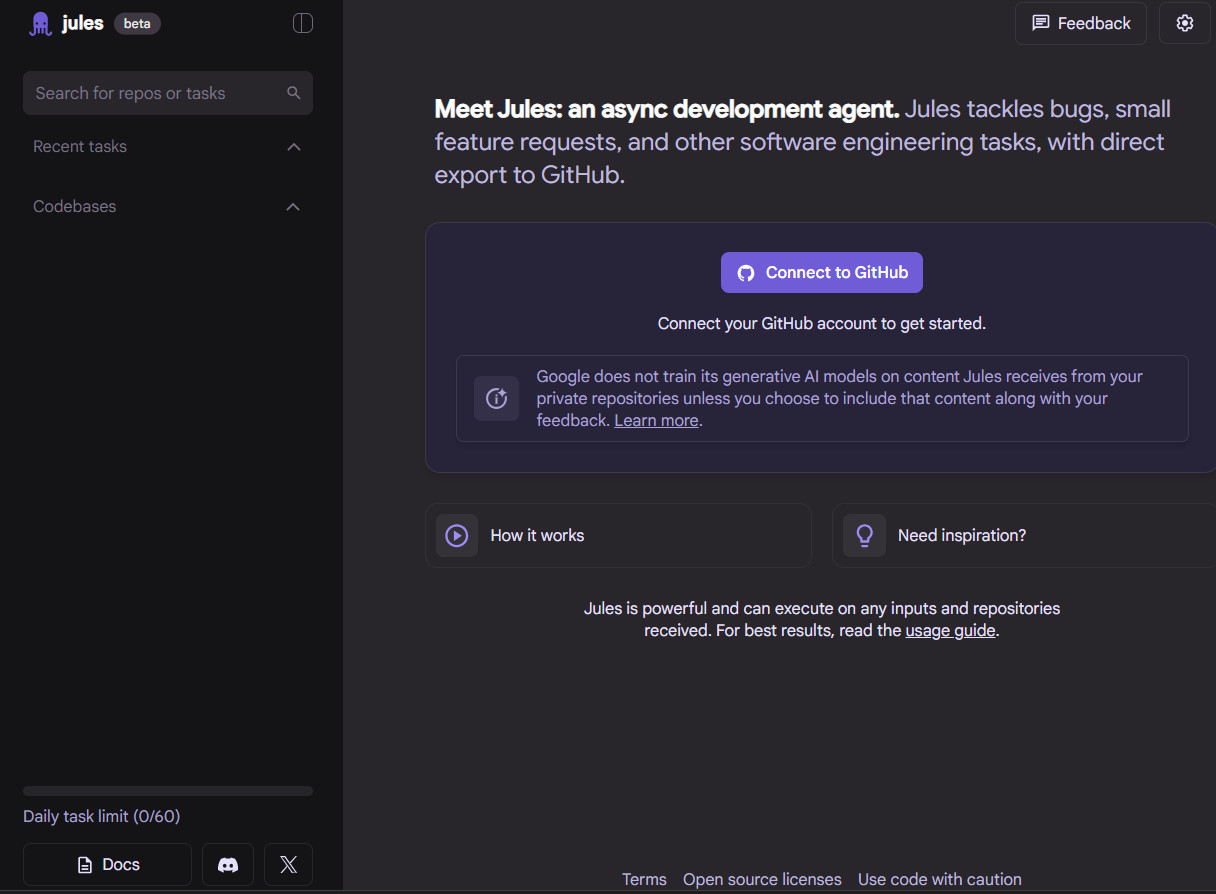Open the Open source licenses link
This screenshot has height=894, width=1216.
click(762, 880)
